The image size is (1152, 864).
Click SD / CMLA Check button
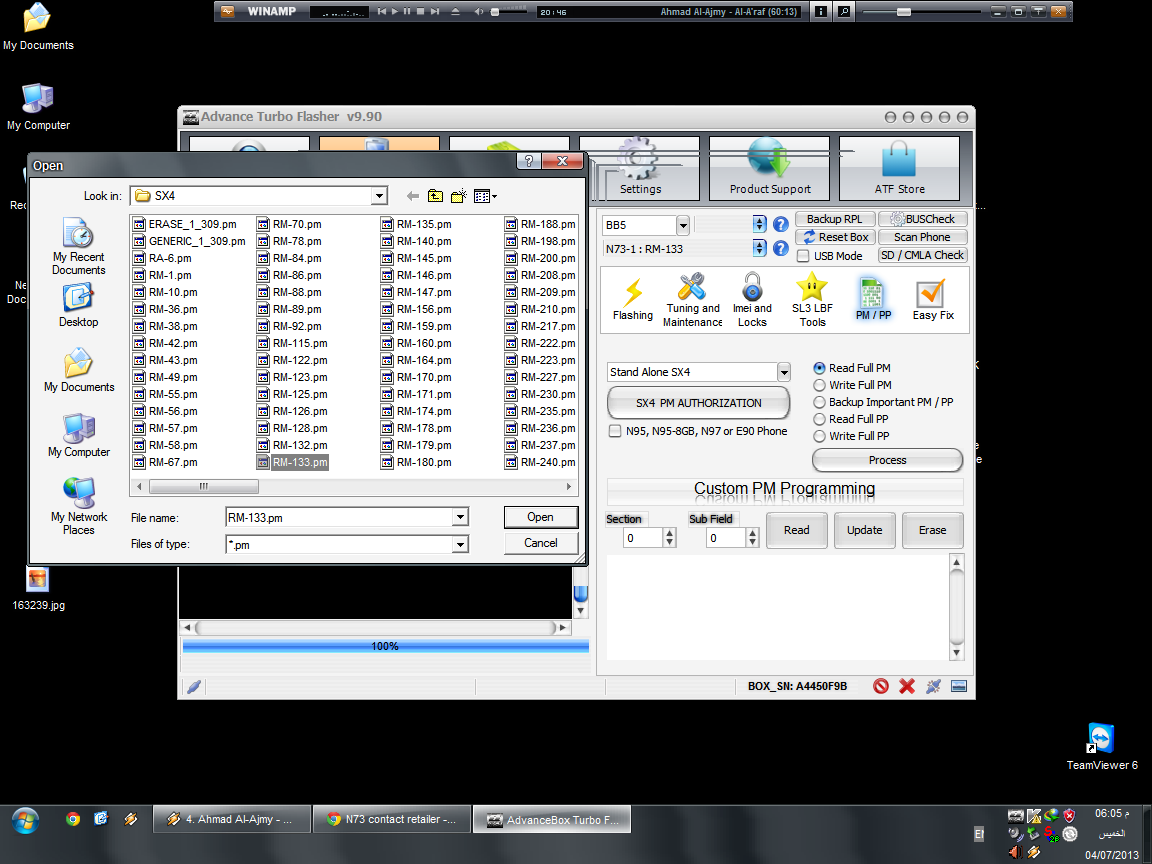tap(922, 255)
